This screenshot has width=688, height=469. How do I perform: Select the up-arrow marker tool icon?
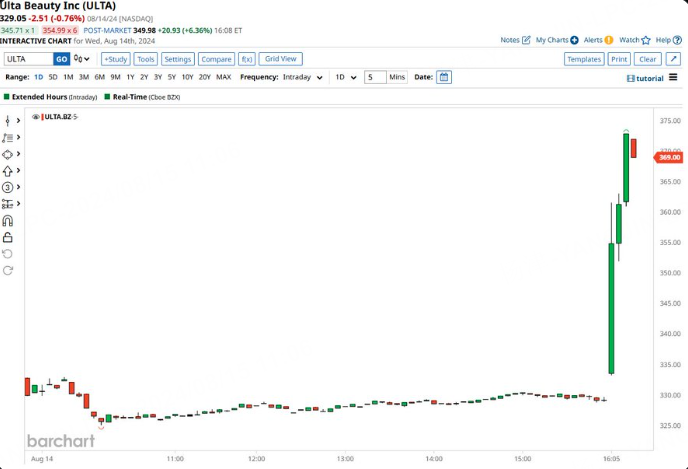7,171
